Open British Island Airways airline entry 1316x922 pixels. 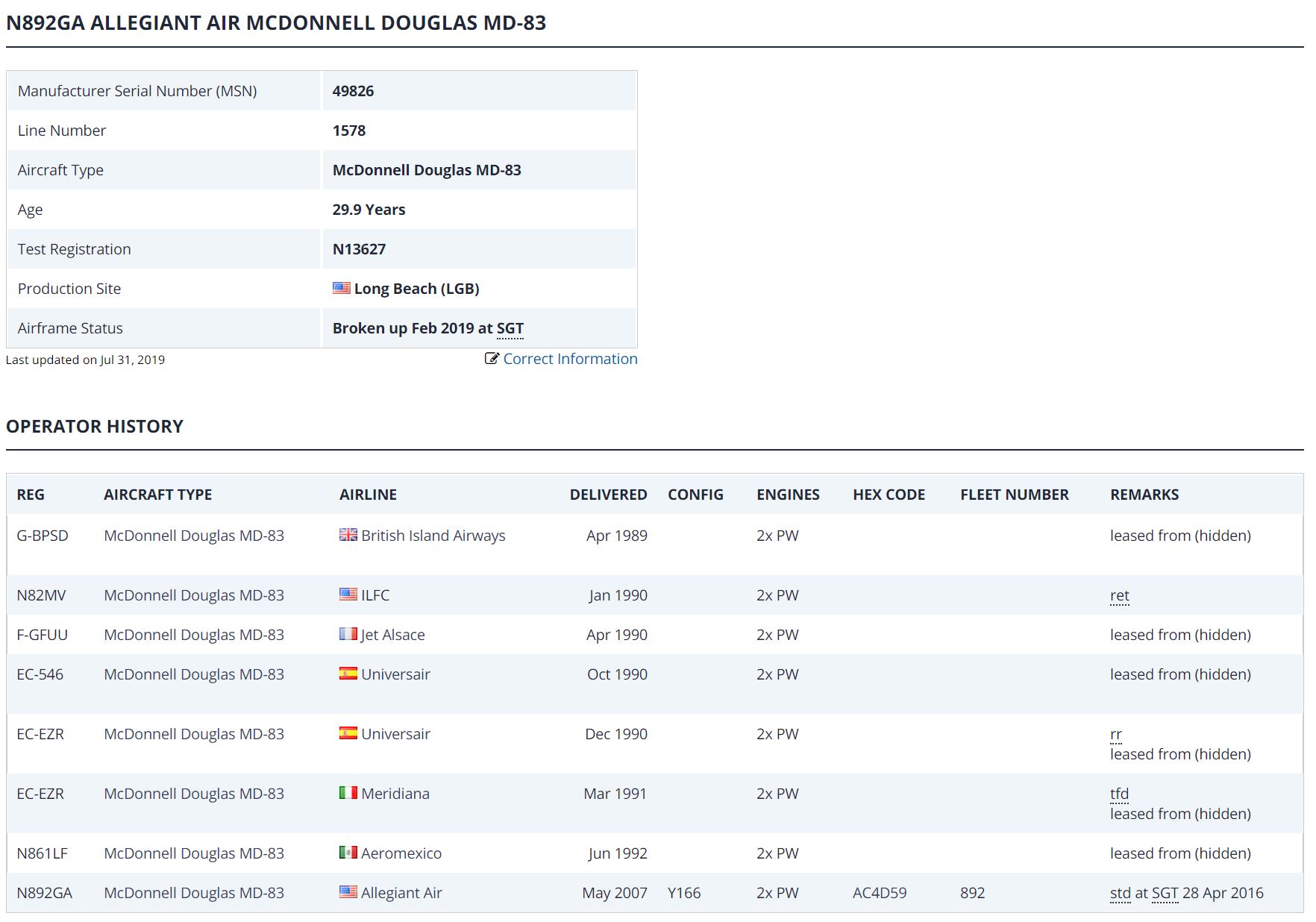[x=433, y=536]
